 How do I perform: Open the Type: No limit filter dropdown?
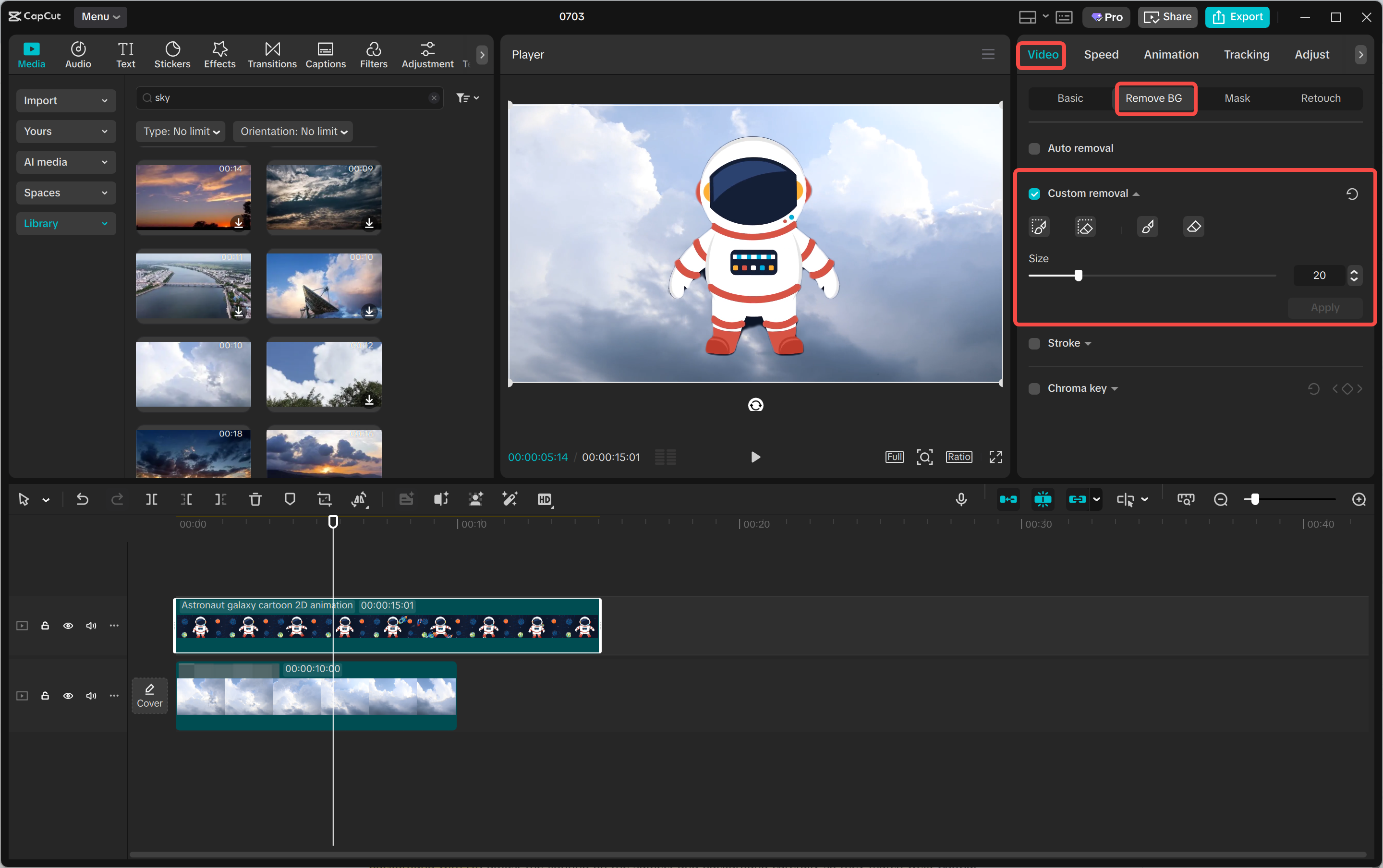[180, 131]
